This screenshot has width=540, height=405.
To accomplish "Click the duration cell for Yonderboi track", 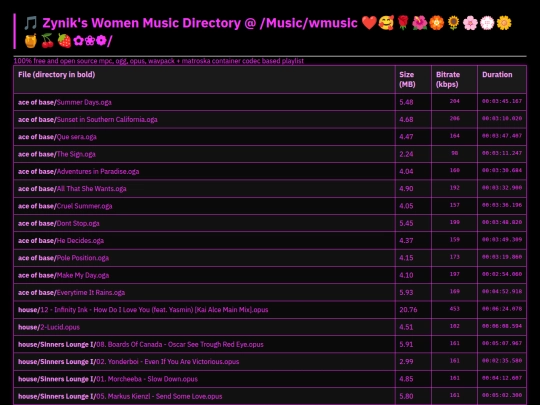I will coord(502,361).
